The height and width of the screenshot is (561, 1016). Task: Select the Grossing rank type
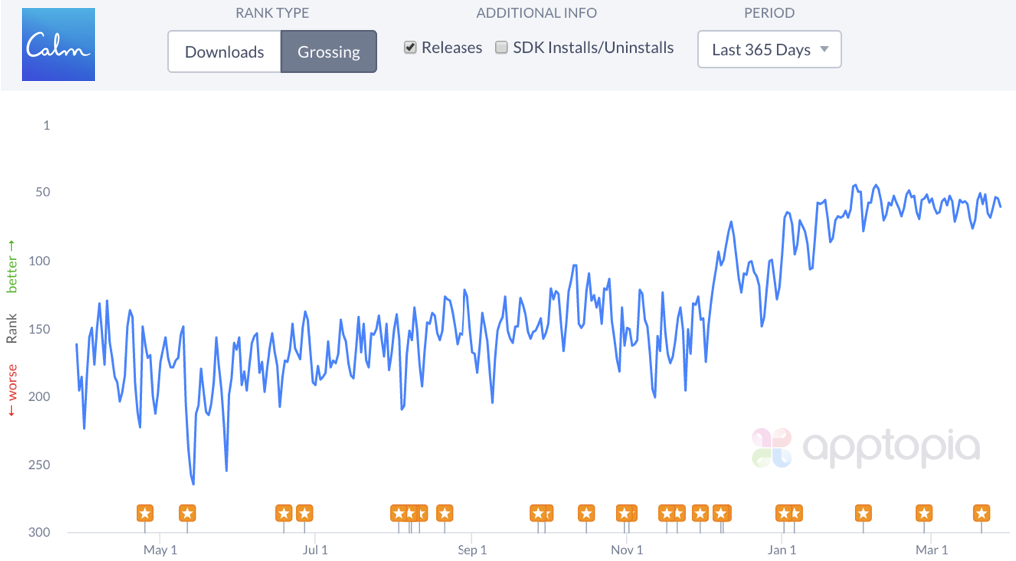328,51
